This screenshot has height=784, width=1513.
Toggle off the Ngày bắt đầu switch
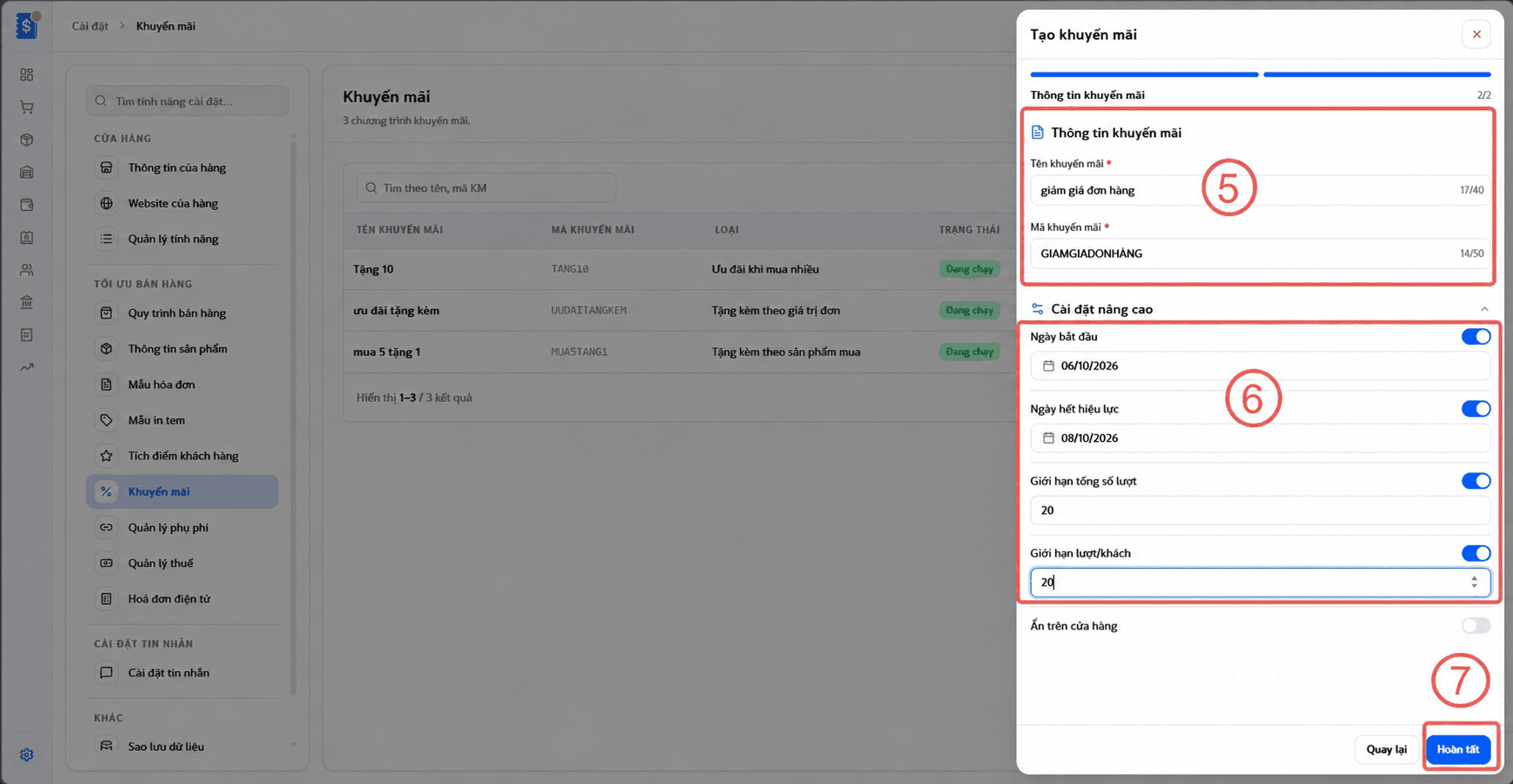click(1476, 337)
